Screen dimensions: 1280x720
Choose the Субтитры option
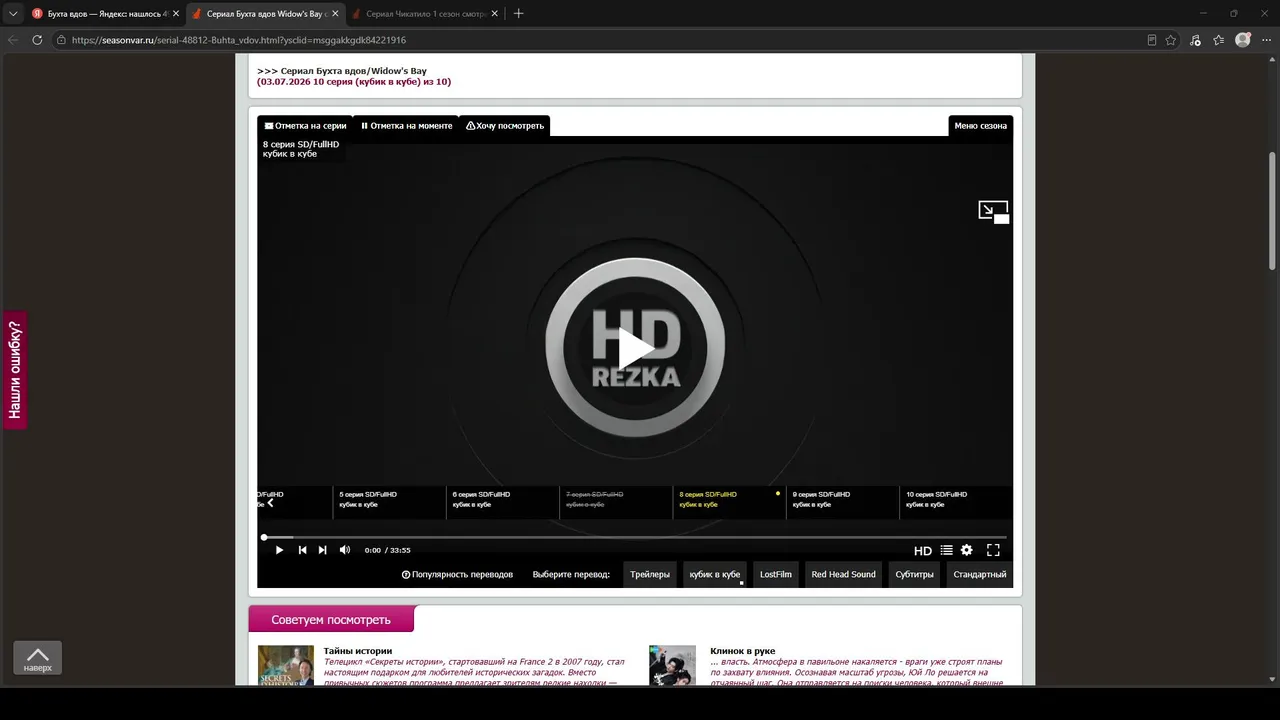[x=915, y=575]
